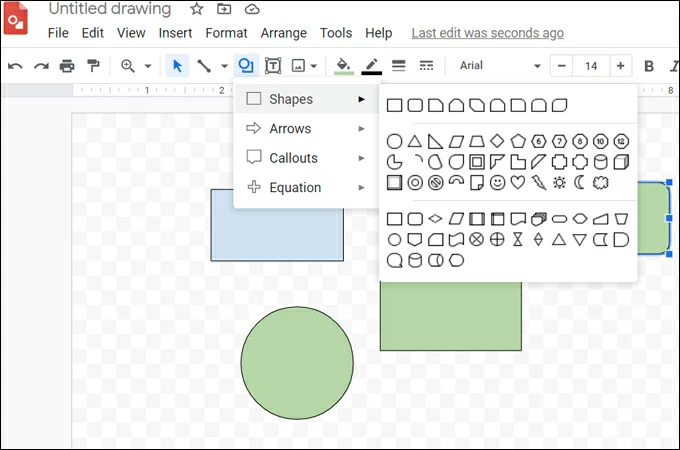680x450 pixels.
Task: Pick the sun shape
Action: click(559, 183)
